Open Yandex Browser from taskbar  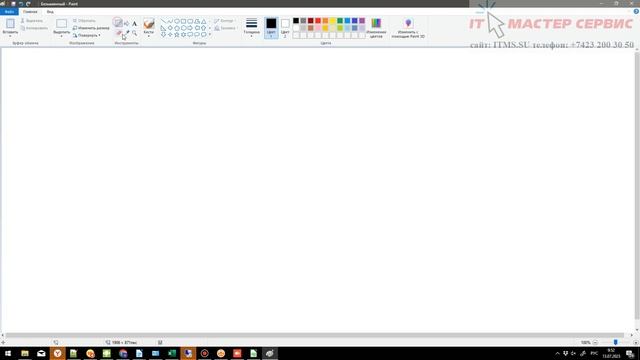tap(58, 353)
